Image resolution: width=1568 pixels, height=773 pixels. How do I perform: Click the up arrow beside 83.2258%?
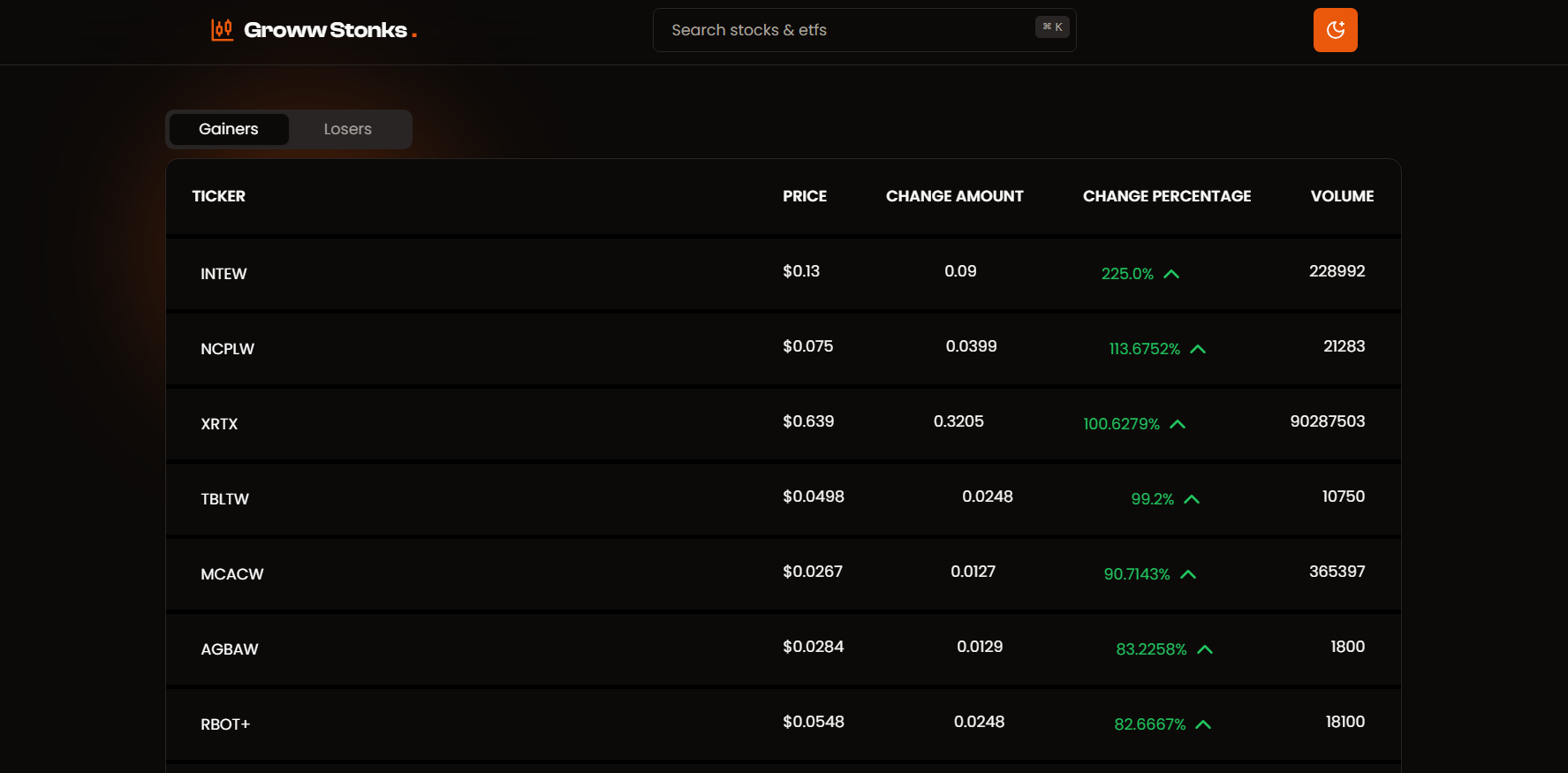(1205, 649)
